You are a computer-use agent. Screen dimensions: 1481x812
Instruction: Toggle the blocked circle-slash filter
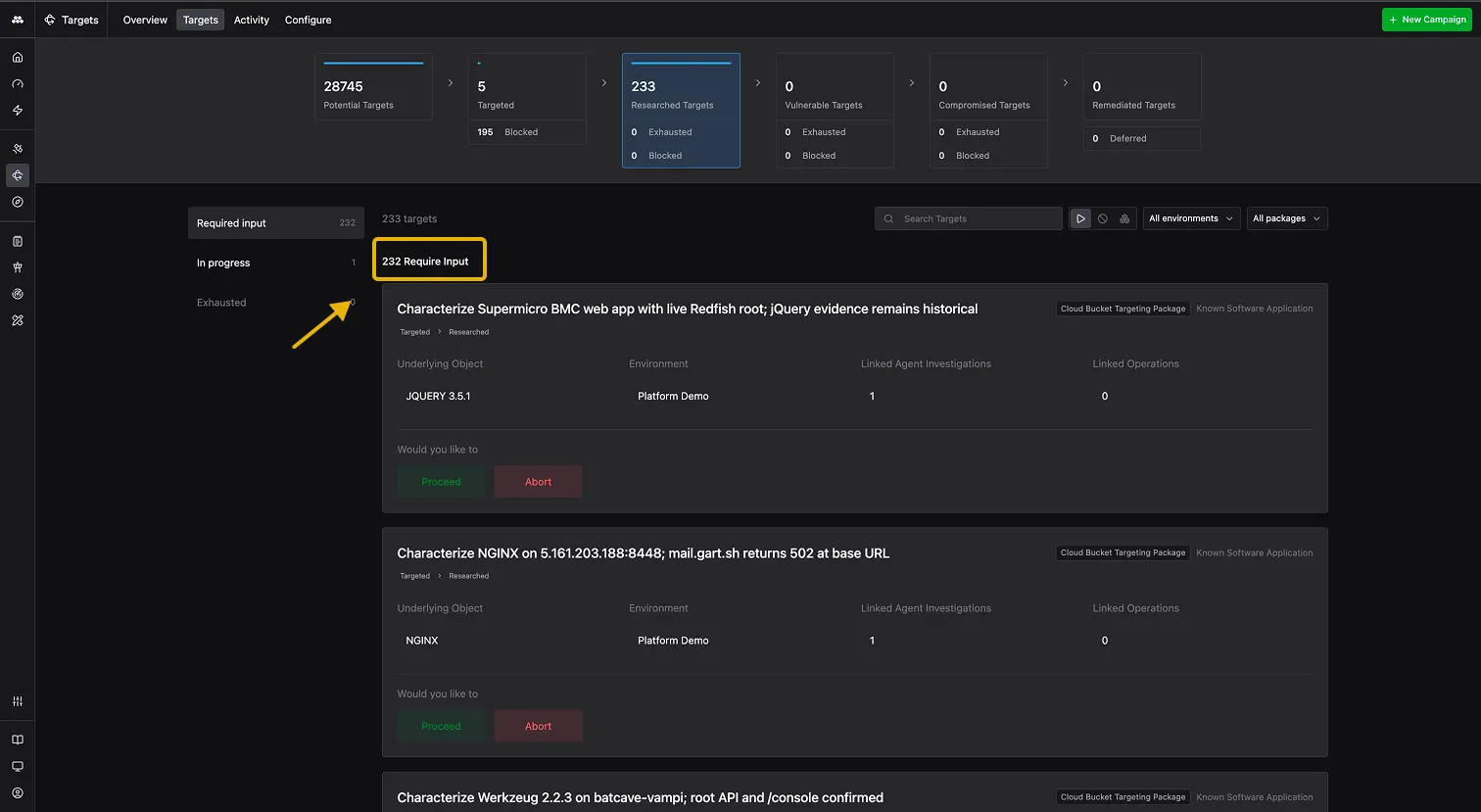tap(1103, 218)
